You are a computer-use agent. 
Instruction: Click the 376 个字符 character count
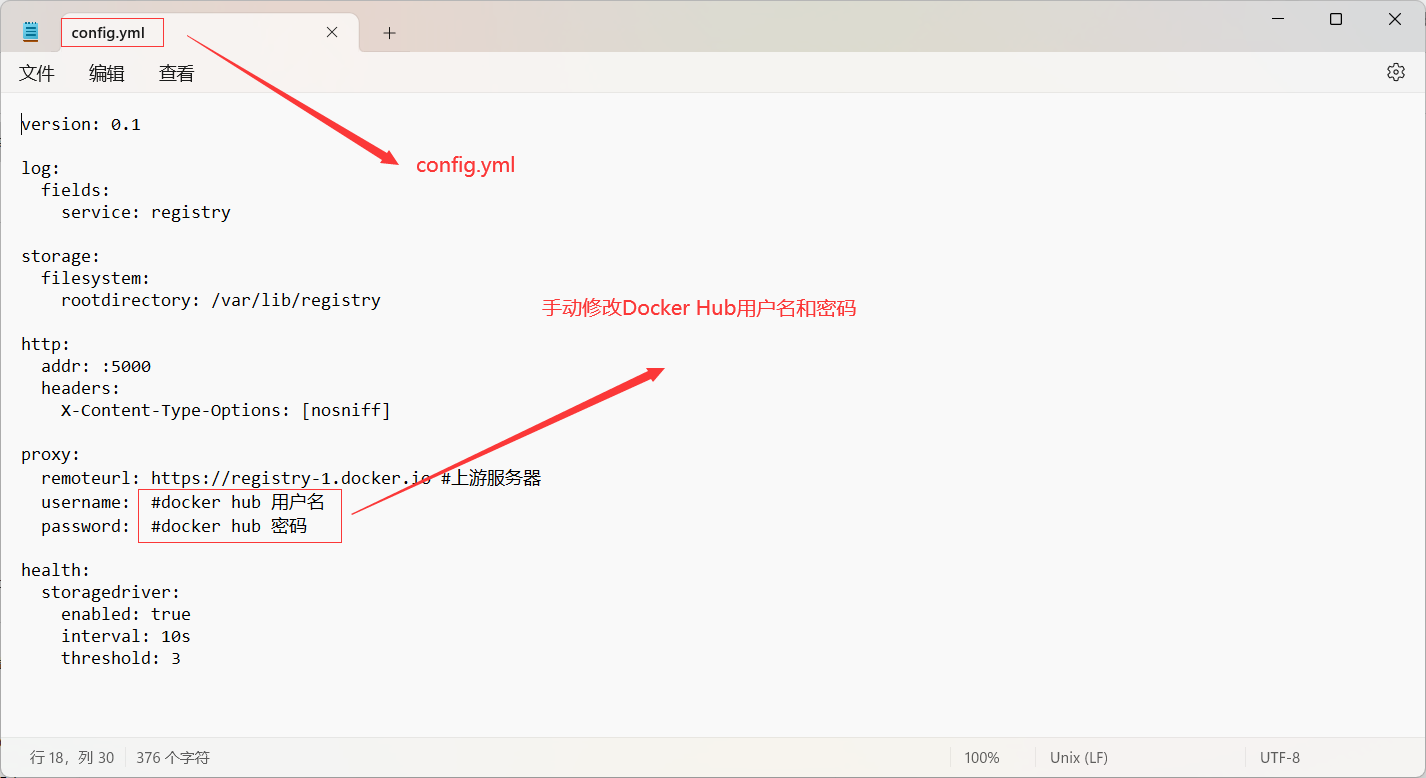pyautogui.click(x=173, y=758)
